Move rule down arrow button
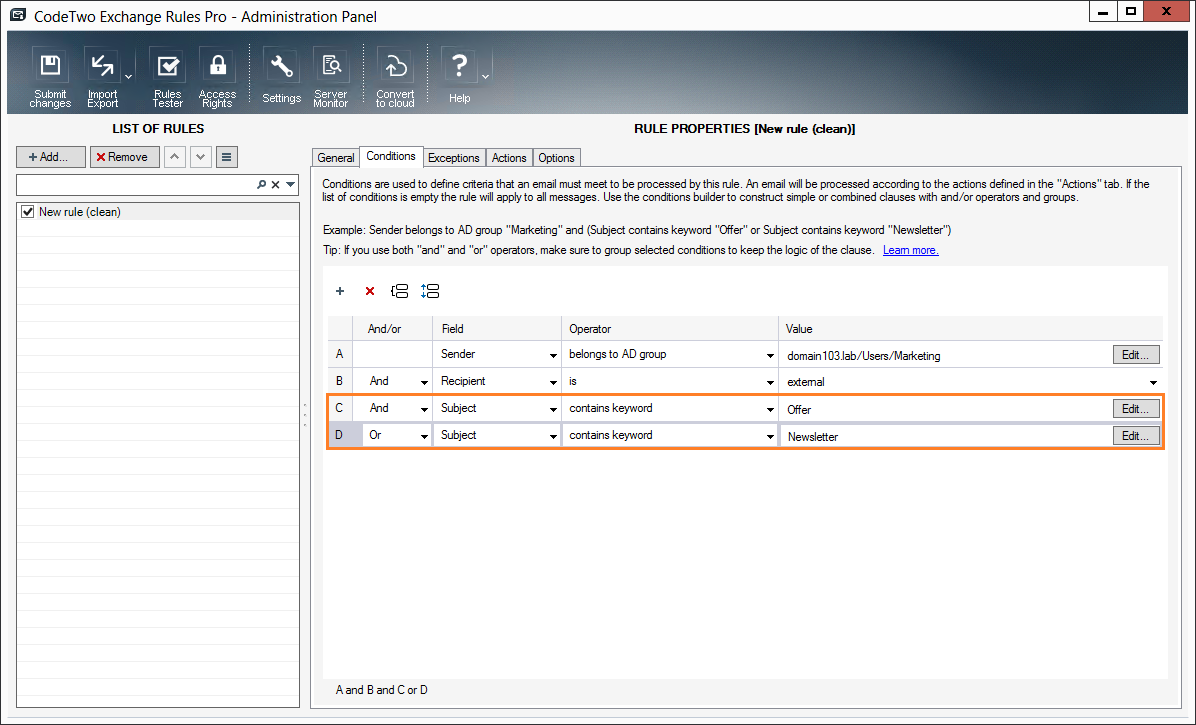The image size is (1196, 725). pos(201,157)
